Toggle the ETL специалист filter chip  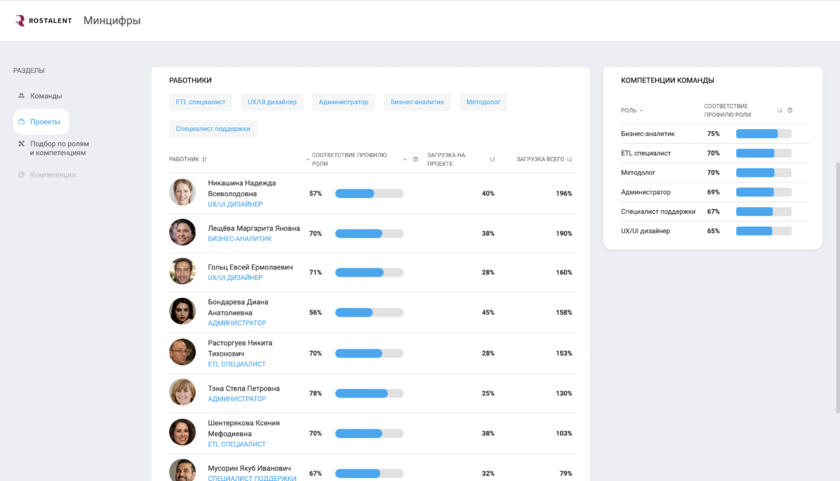point(201,102)
